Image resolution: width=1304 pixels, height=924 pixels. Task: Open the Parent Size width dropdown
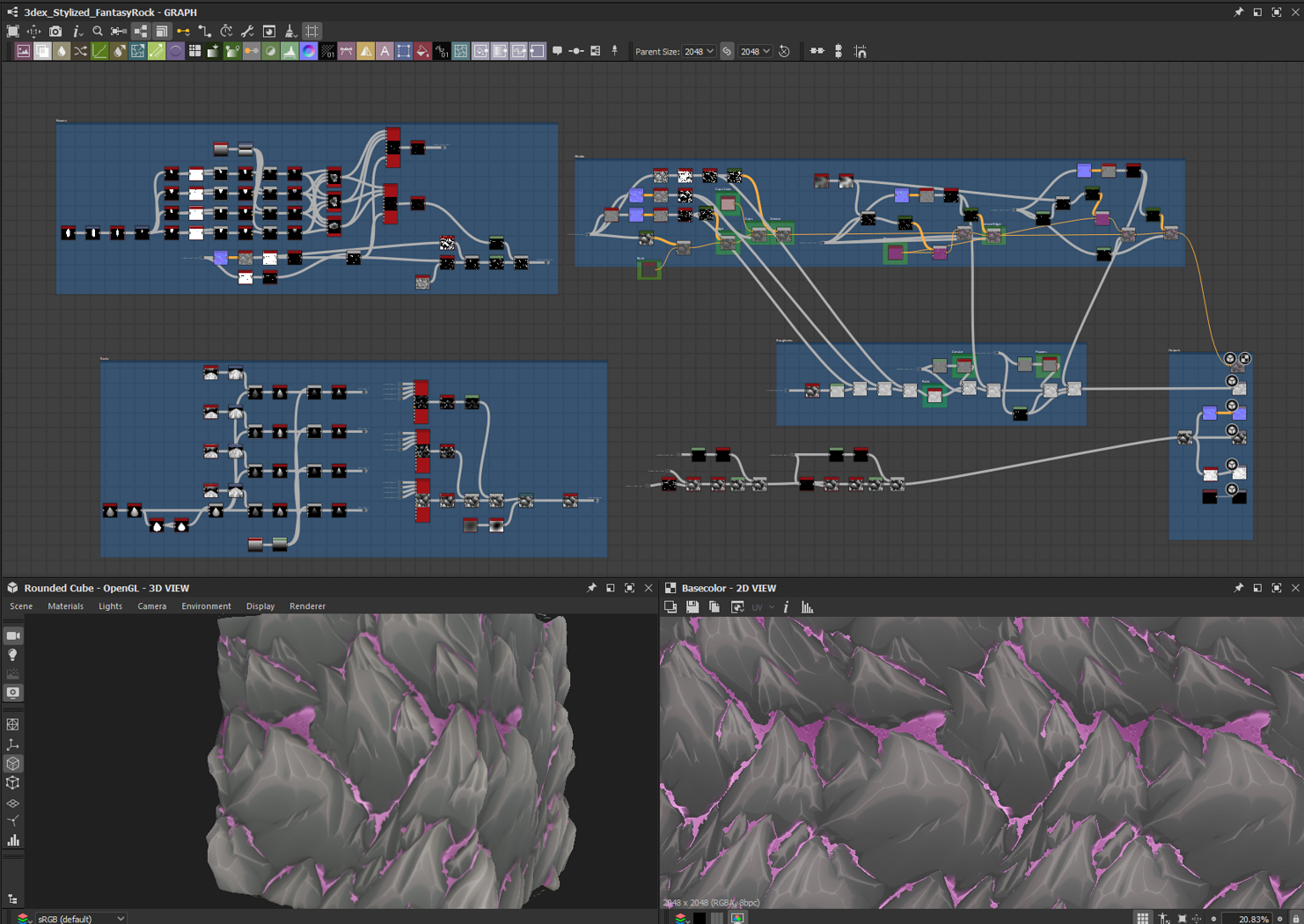(x=700, y=51)
